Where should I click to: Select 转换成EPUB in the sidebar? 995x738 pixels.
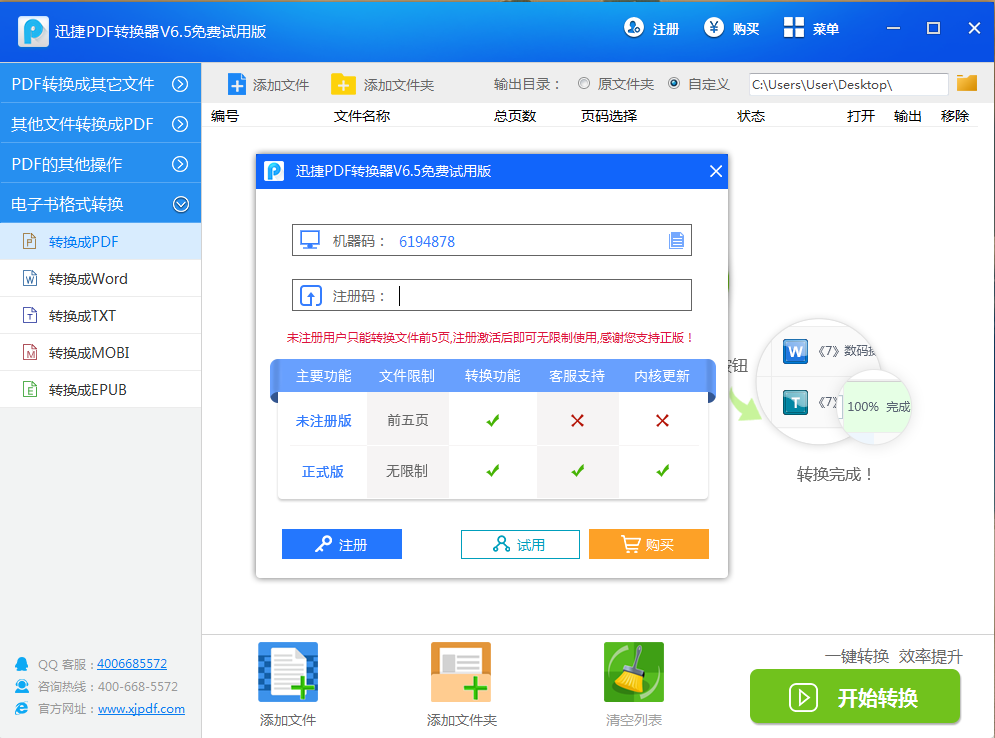(x=100, y=389)
